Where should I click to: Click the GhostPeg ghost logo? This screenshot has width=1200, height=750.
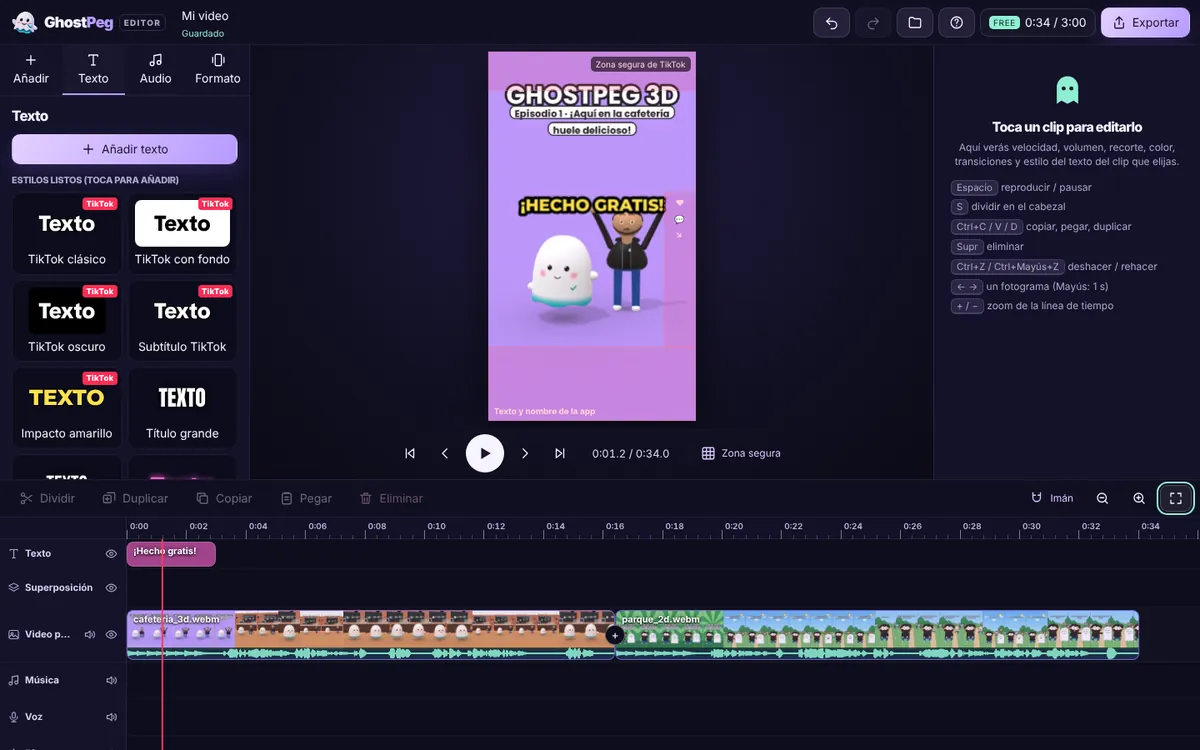24,22
